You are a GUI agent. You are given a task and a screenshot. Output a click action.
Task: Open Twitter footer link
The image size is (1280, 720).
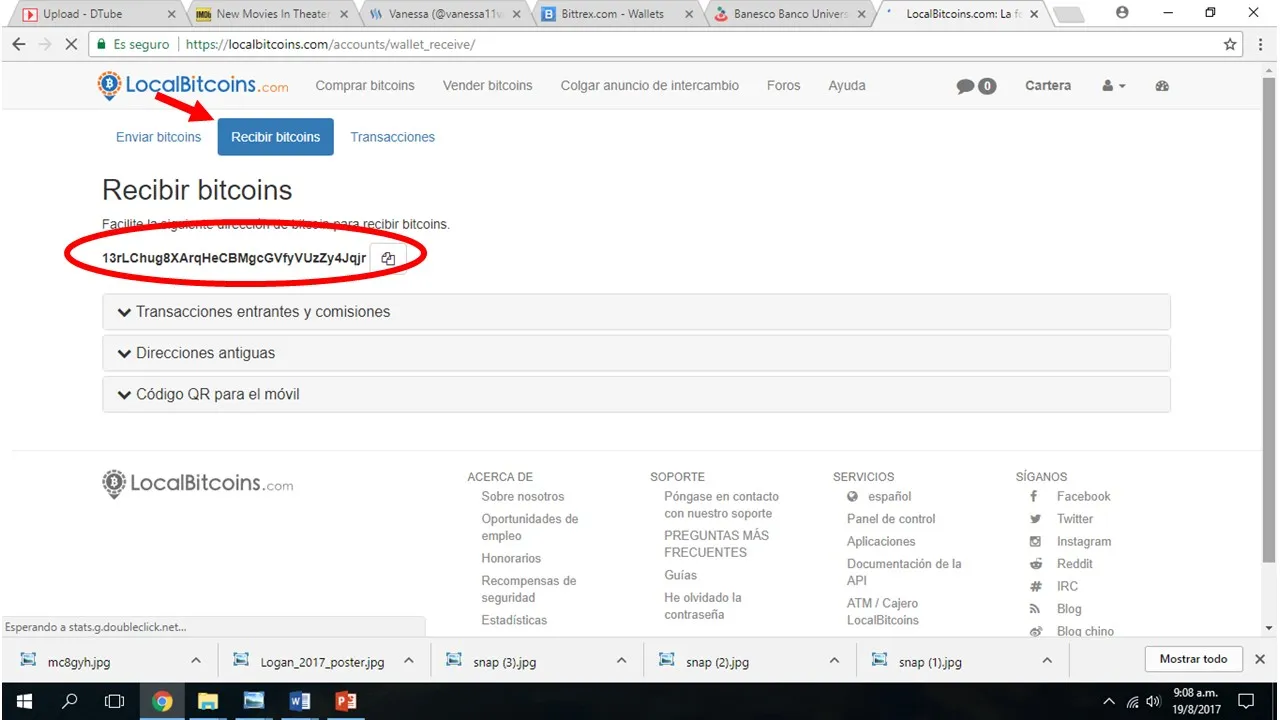point(1075,519)
